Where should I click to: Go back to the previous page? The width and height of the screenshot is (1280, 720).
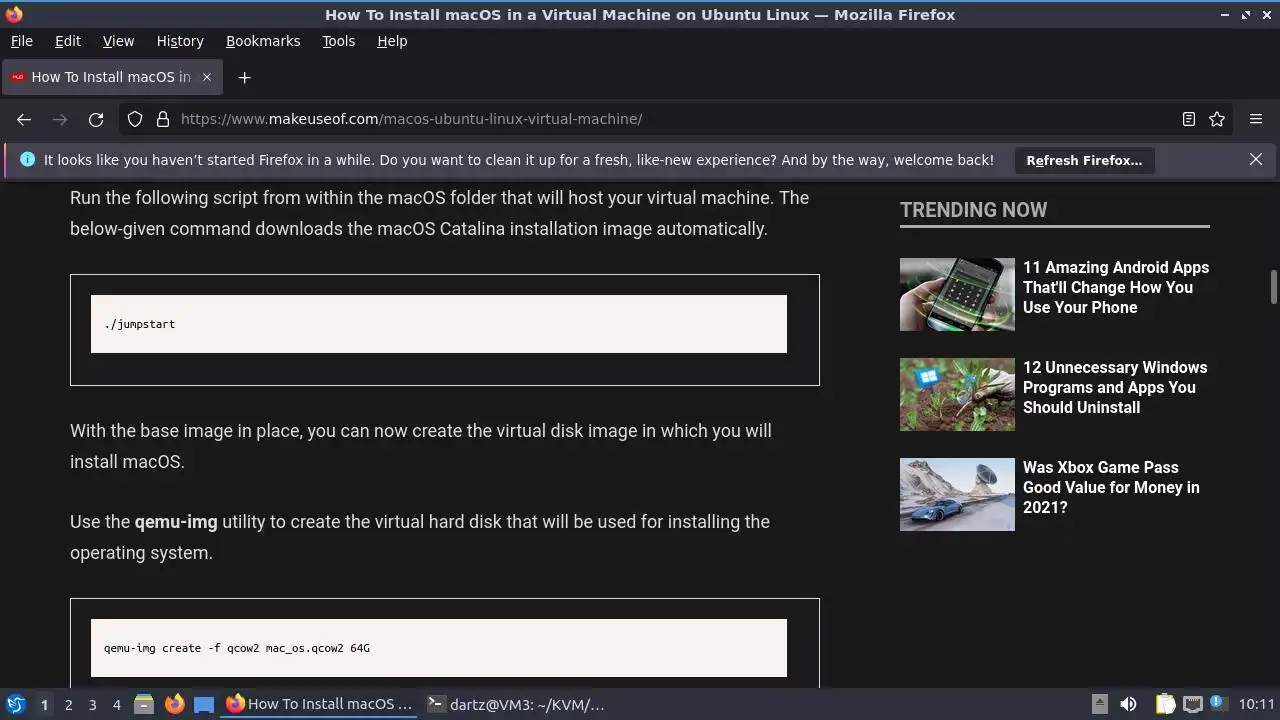point(24,119)
